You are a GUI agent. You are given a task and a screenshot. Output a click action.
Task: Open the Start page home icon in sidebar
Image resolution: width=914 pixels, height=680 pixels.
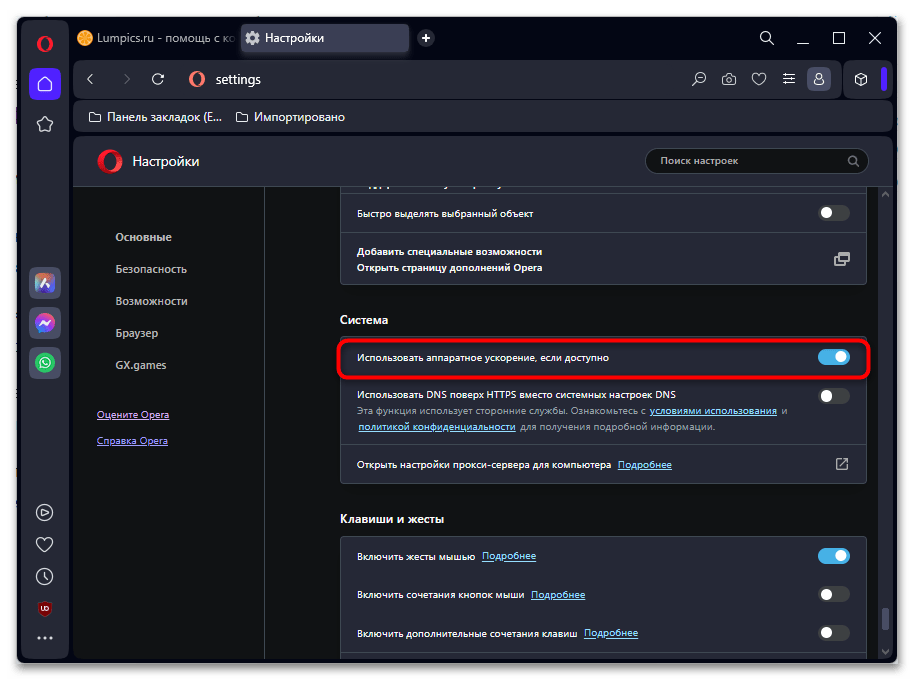click(45, 84)
